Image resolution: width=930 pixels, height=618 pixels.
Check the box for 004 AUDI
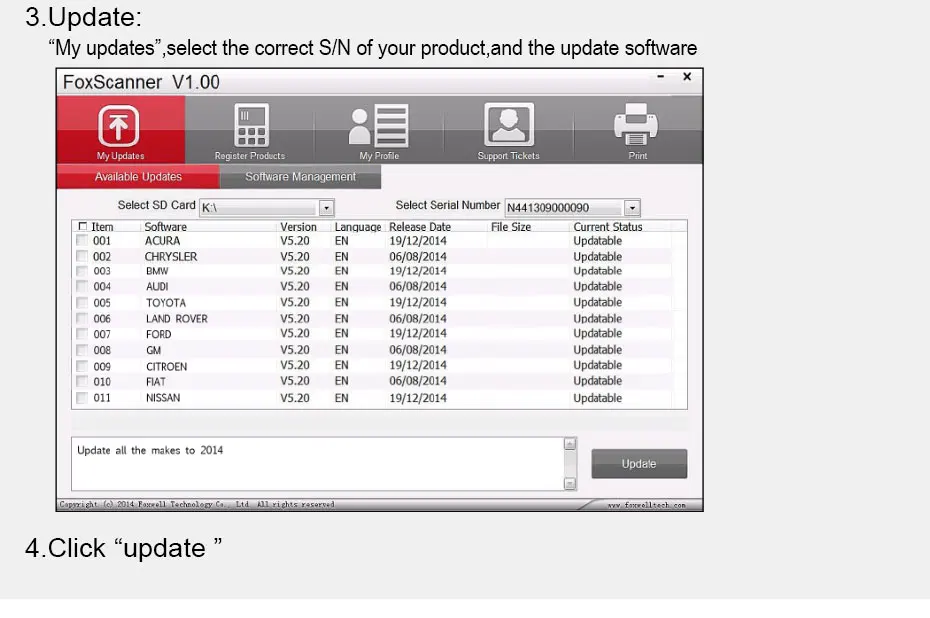pos(82,286)
